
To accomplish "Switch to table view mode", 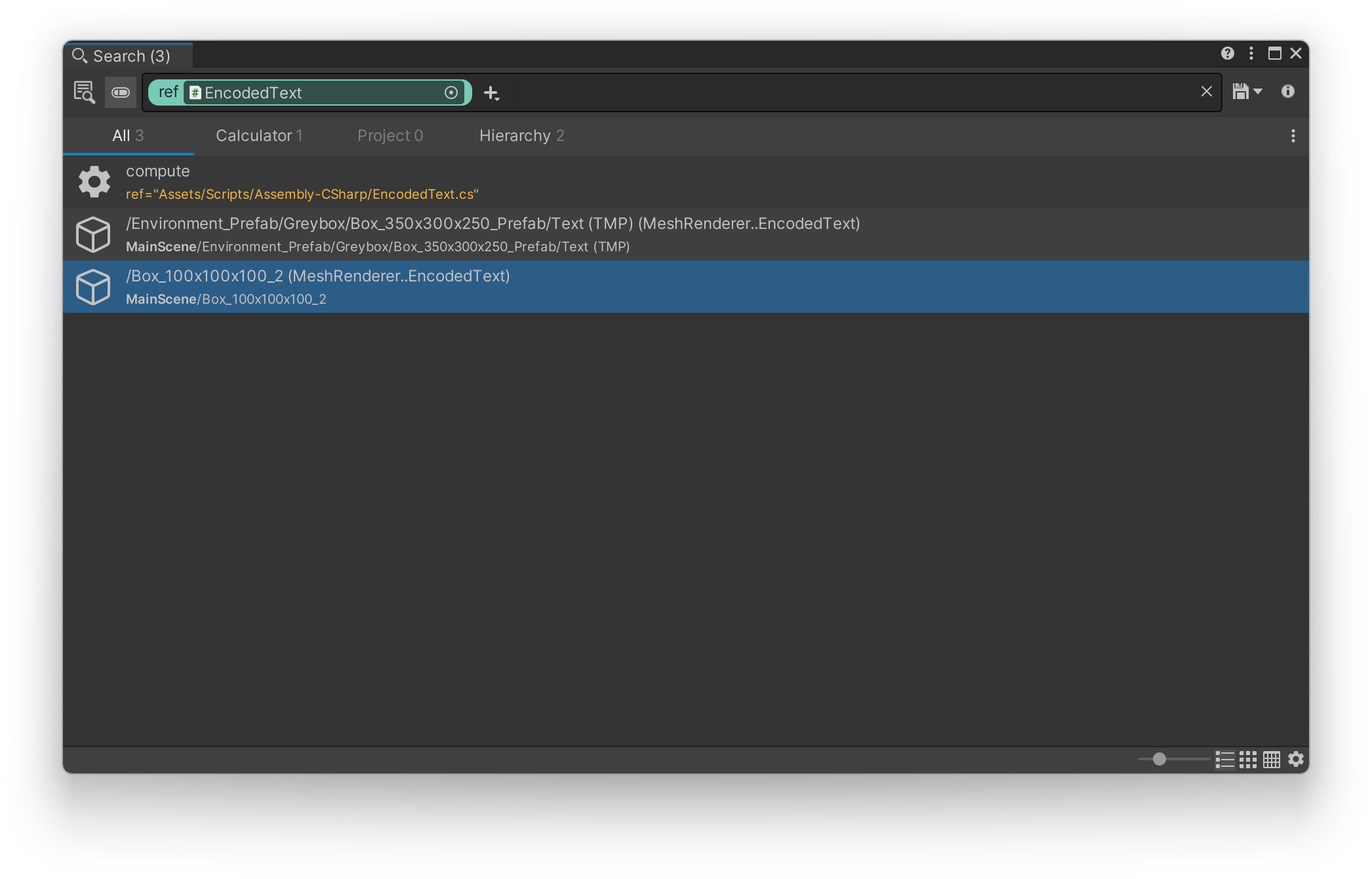I will coord(1272,760).
